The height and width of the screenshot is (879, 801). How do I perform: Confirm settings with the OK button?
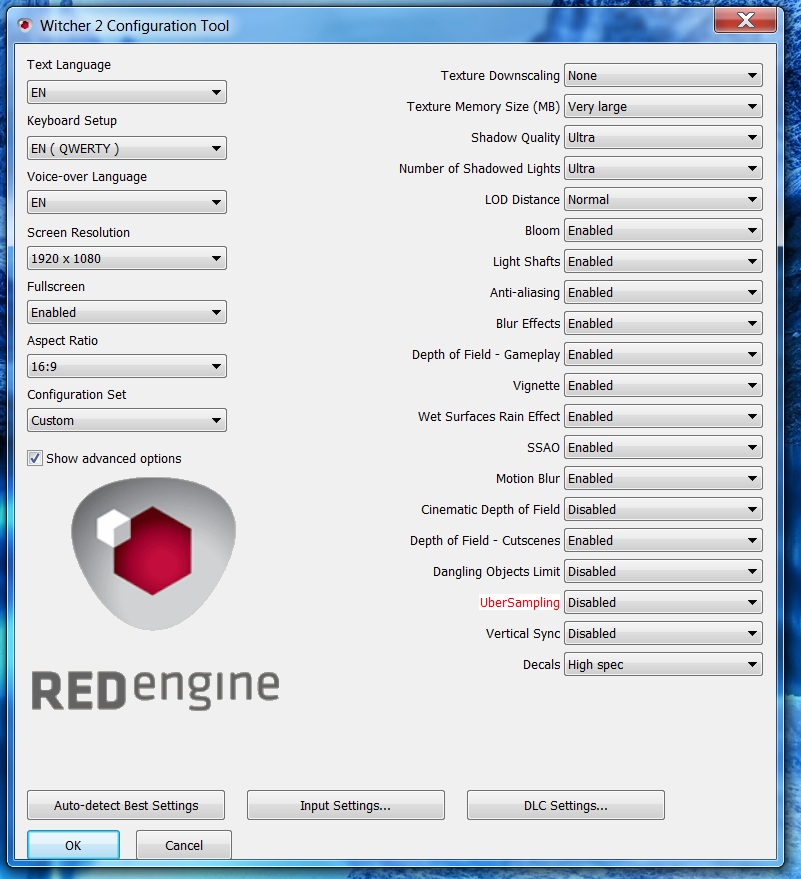tap(73, 845)
